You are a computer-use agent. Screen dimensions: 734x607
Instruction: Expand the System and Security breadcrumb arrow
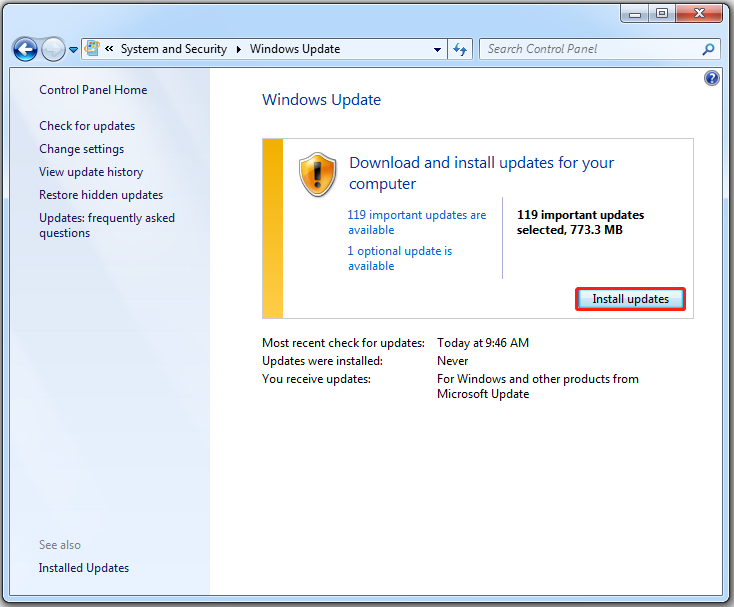(x=239, y=49)
